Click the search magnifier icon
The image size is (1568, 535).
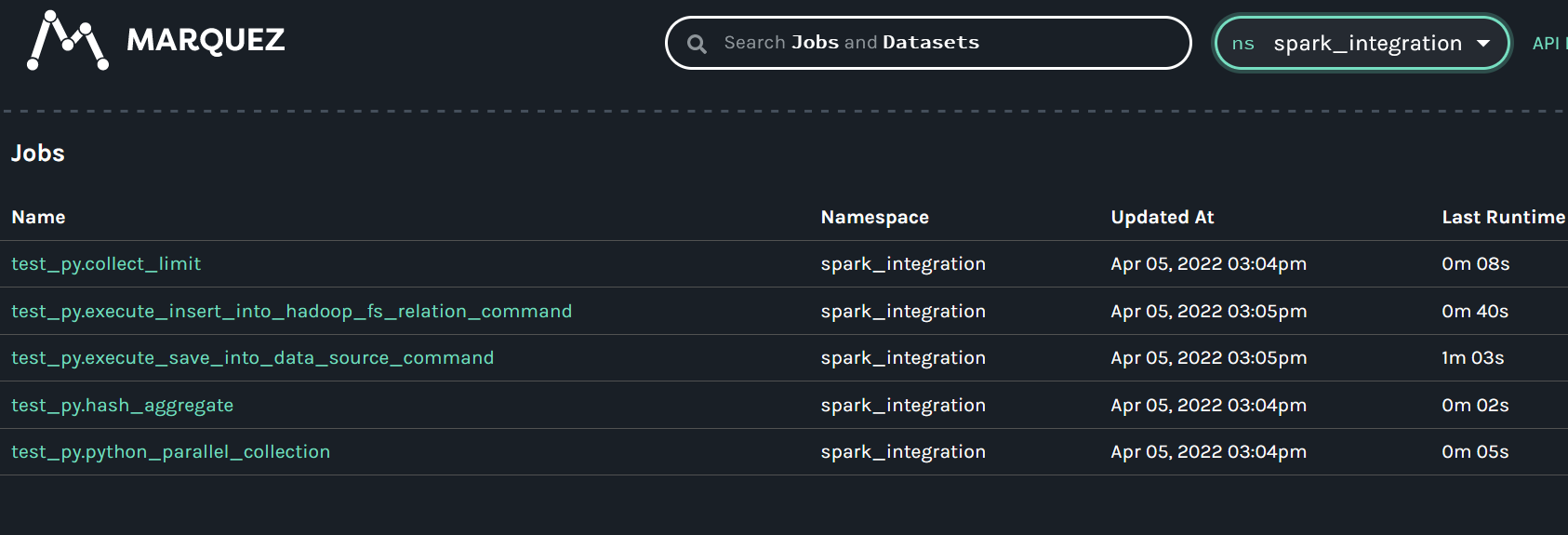coord(697,44)
